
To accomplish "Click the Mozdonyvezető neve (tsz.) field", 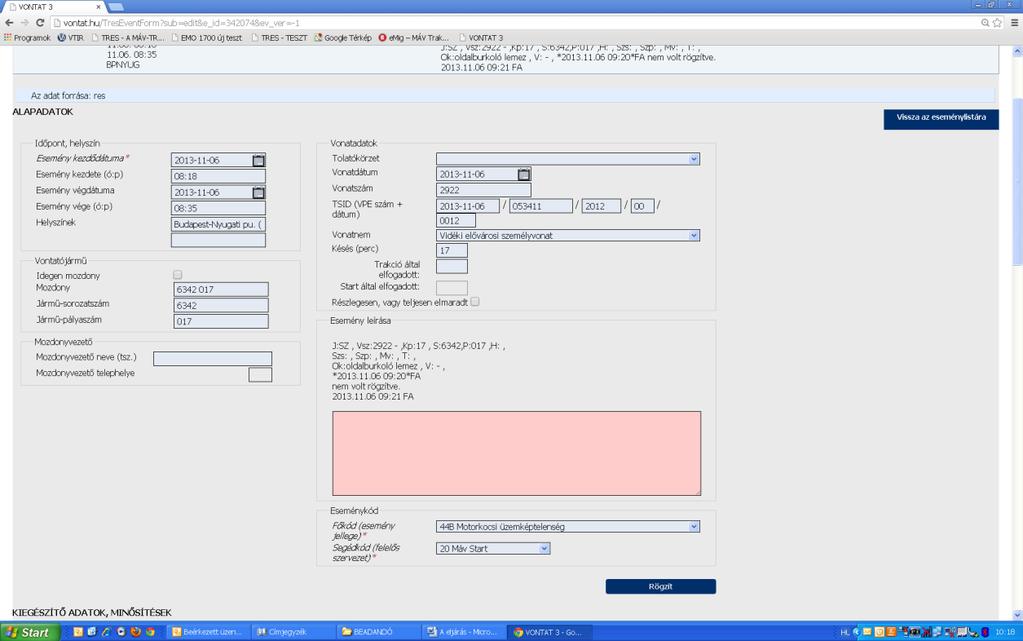I will 213,358.
